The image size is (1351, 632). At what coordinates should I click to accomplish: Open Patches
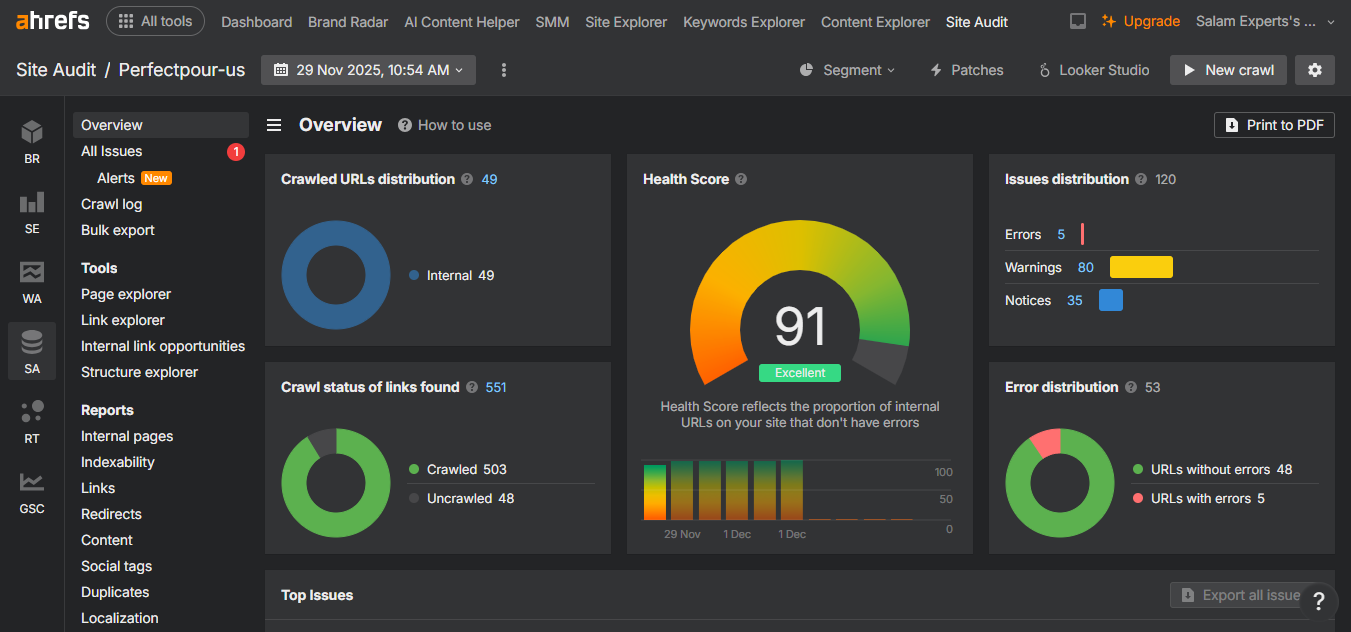(x=966, y=70)
